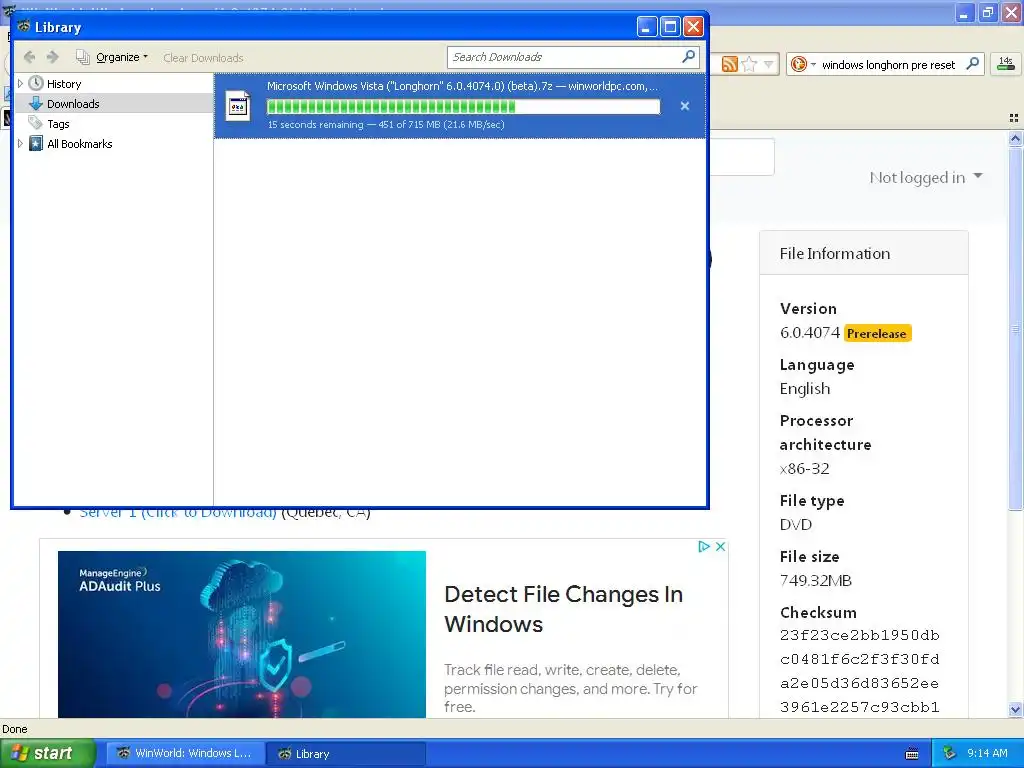Image resolution: width=1024 pixels, height=768 pixels.
Task: Click the Library window title icon
Action: pos(24,26)
